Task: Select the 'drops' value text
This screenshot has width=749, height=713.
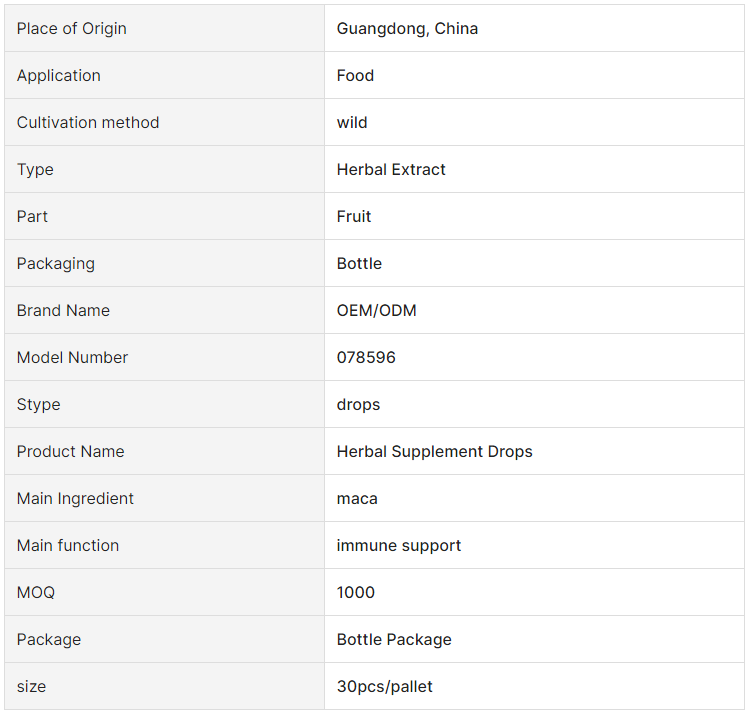Action: point(358,404)
